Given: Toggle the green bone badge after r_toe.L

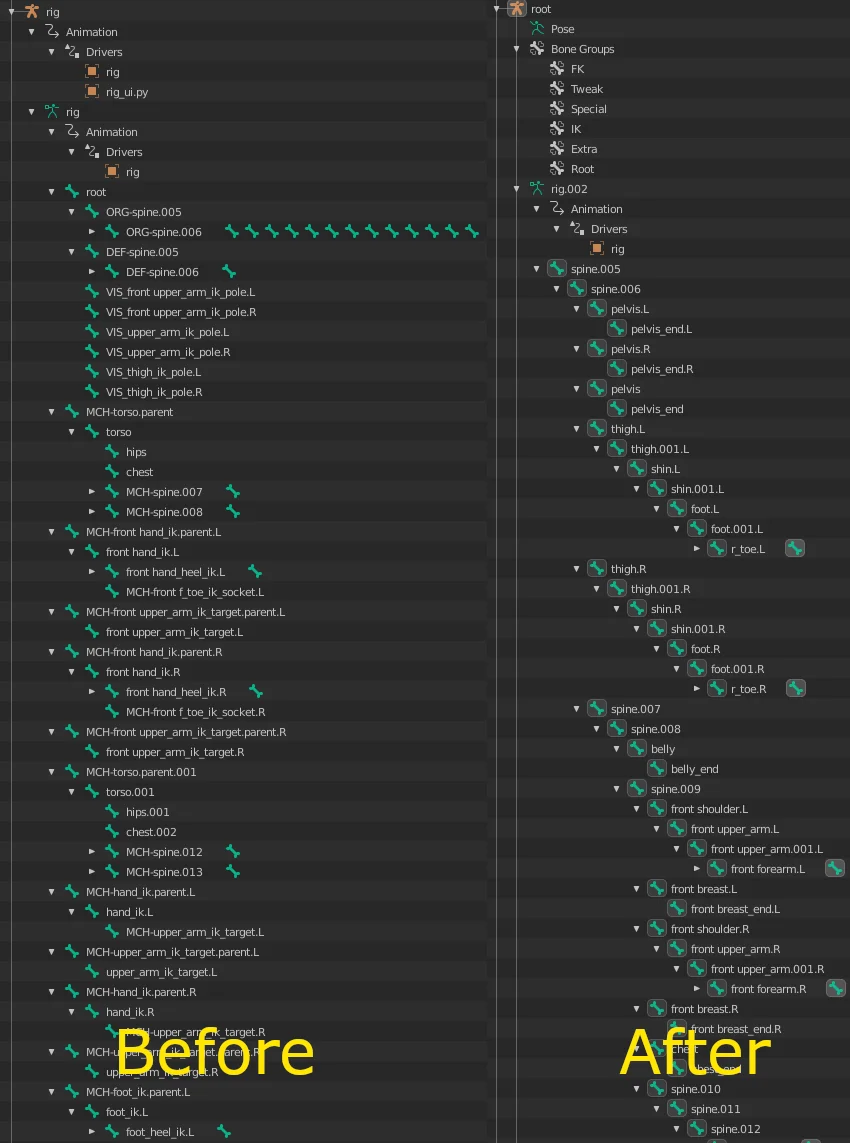Looking at the screenshot, I should 795,548.
